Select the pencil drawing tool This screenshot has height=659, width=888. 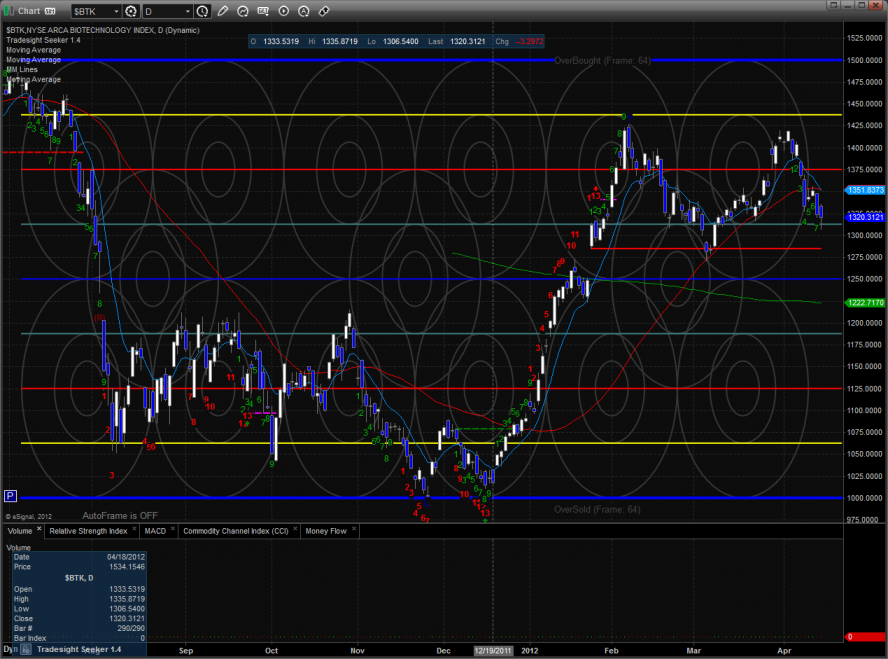[223, 11]
